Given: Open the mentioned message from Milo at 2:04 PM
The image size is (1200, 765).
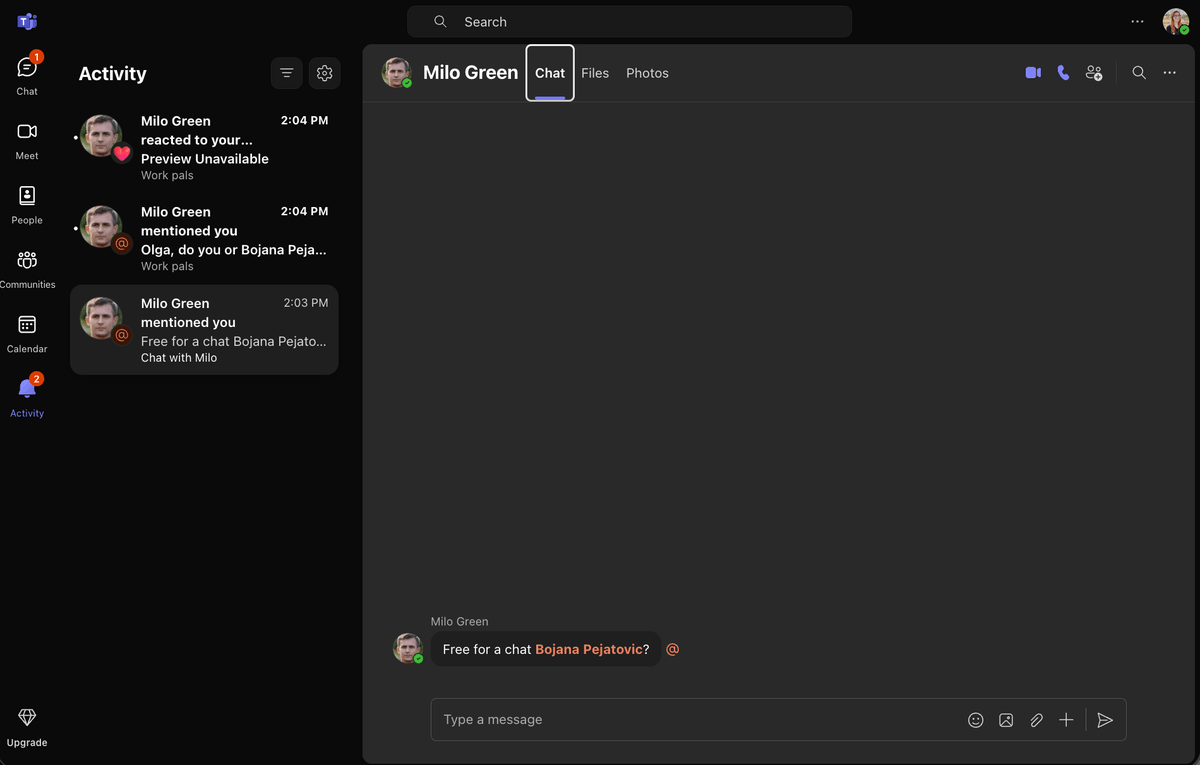Looking at the screenshot, I should point(204,238).
